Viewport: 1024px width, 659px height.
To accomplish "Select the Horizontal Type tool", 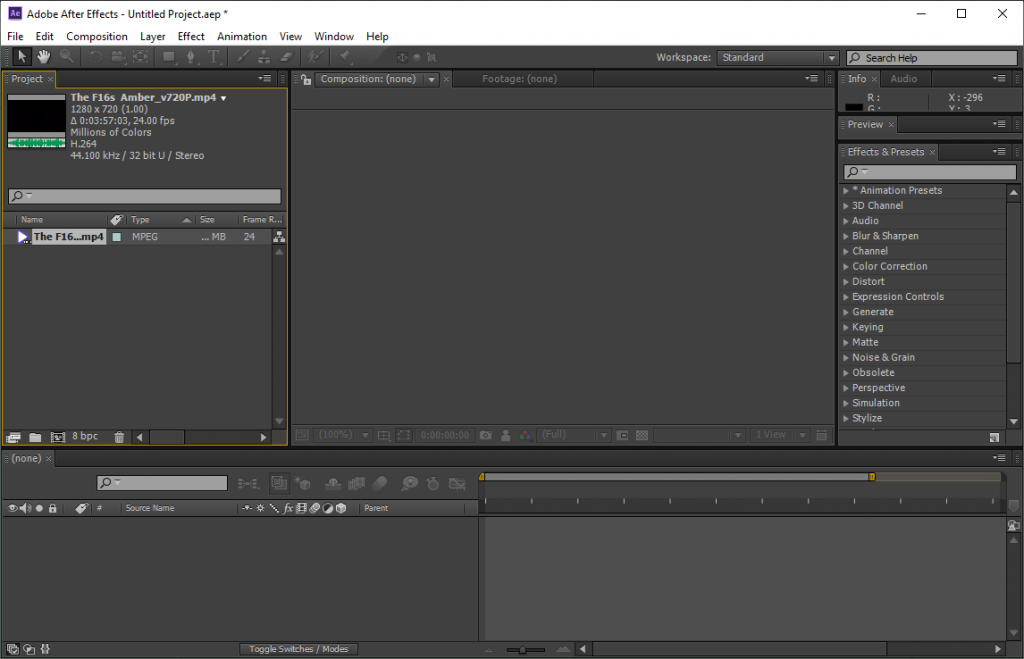I will point(214,57).
